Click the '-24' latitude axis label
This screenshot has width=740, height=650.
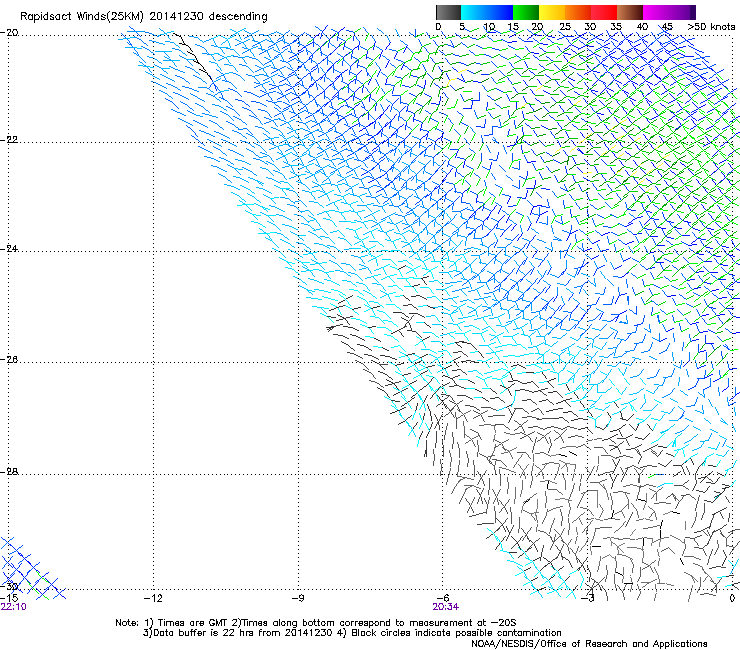[9, 249]
